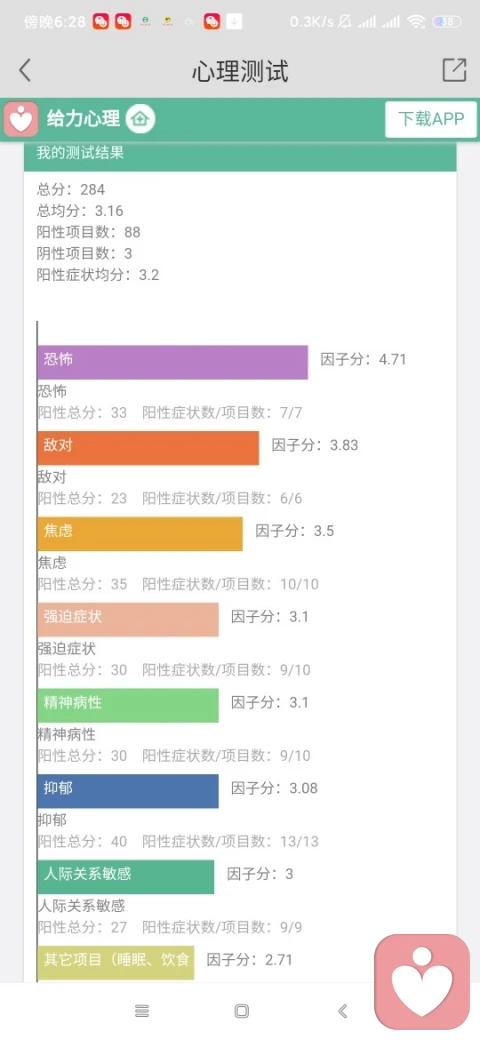The height and width of the screenshot is (1040, 480).
Task: Tap the yellow 焦虑 factor bar
Action: click(x=140, y=533)
